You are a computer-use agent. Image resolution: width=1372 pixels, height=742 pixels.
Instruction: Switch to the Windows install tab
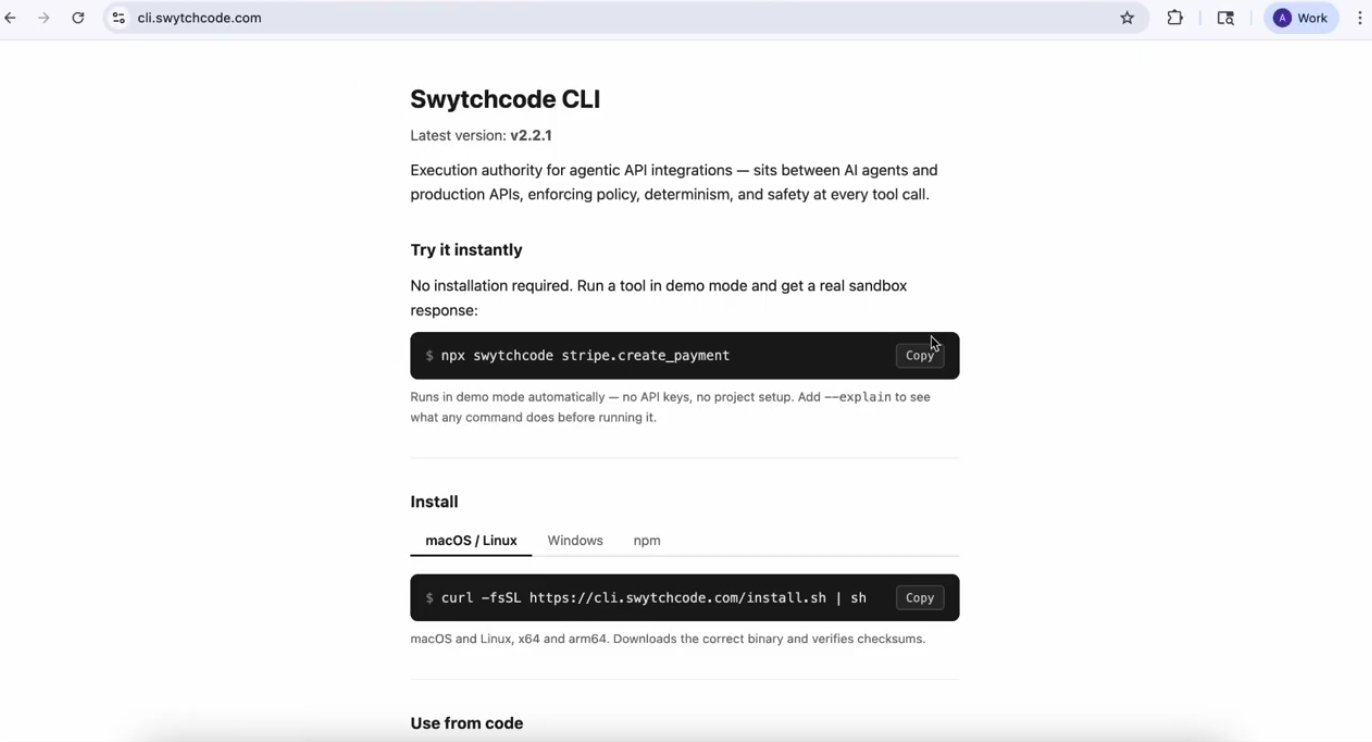[575, 541]
